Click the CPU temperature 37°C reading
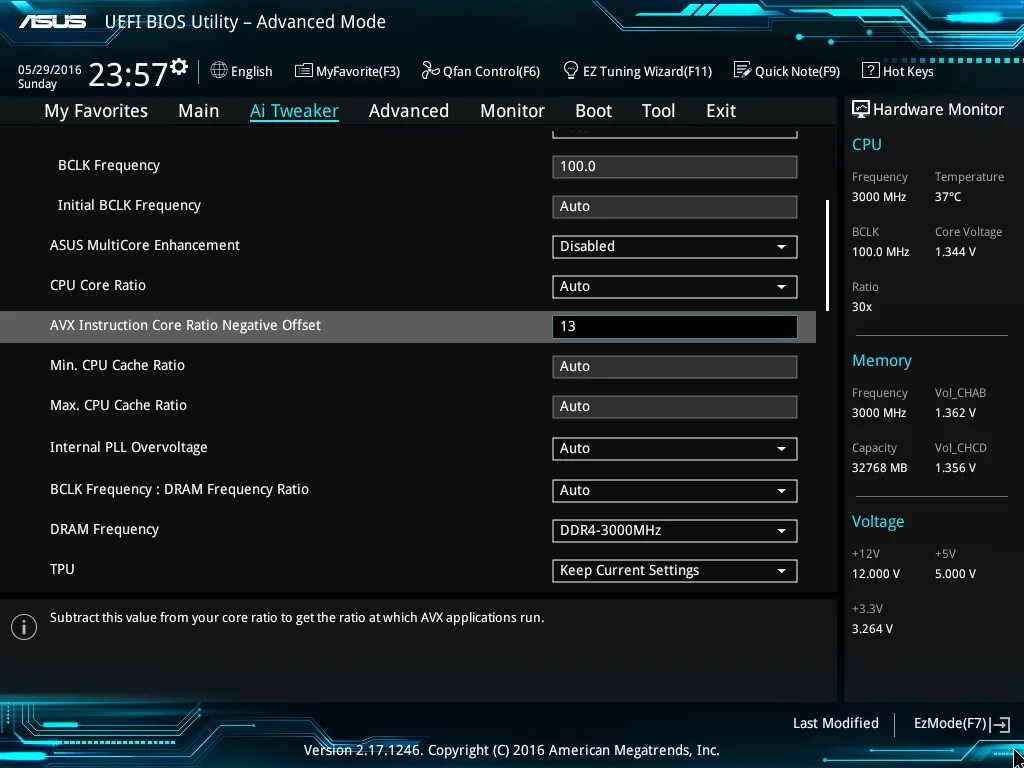This screenshot has height=768, width=1024. (948, 196)
